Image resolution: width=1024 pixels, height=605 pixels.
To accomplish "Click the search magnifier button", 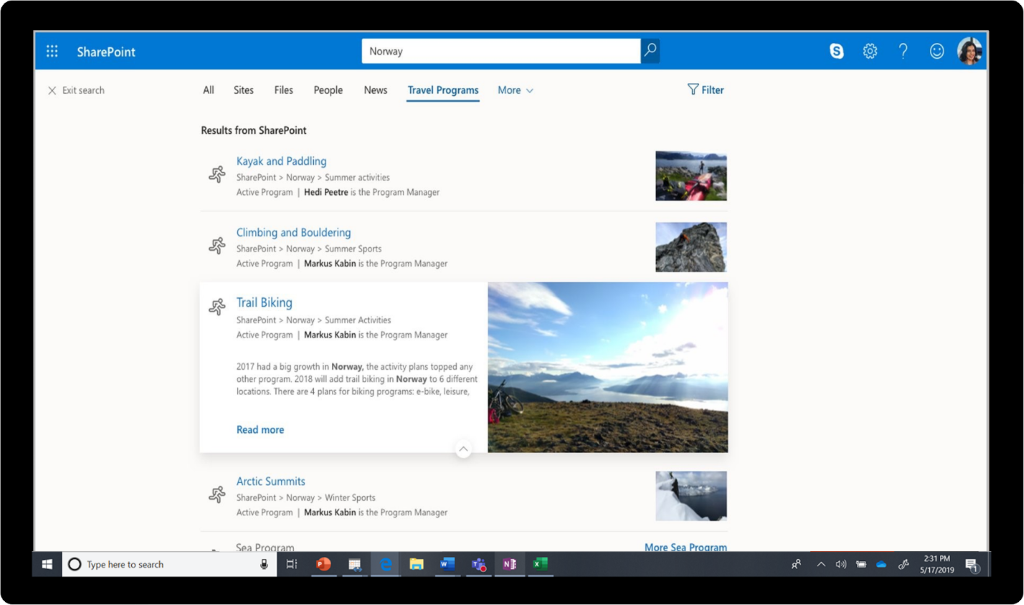I will tap(649, 49).
